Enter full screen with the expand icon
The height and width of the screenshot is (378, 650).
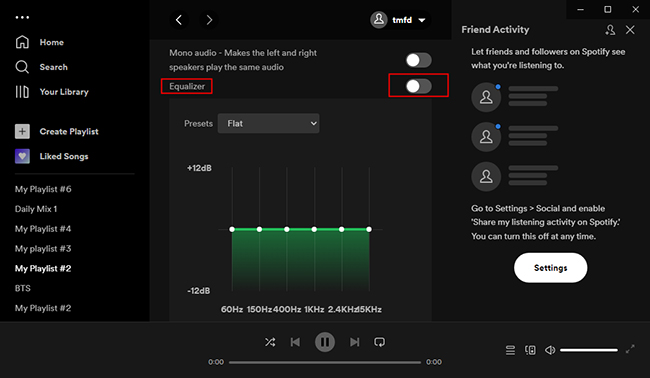tap(630, 349)
